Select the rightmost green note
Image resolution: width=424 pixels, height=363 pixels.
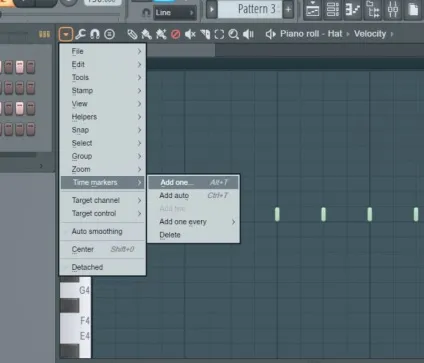point(416,214)
